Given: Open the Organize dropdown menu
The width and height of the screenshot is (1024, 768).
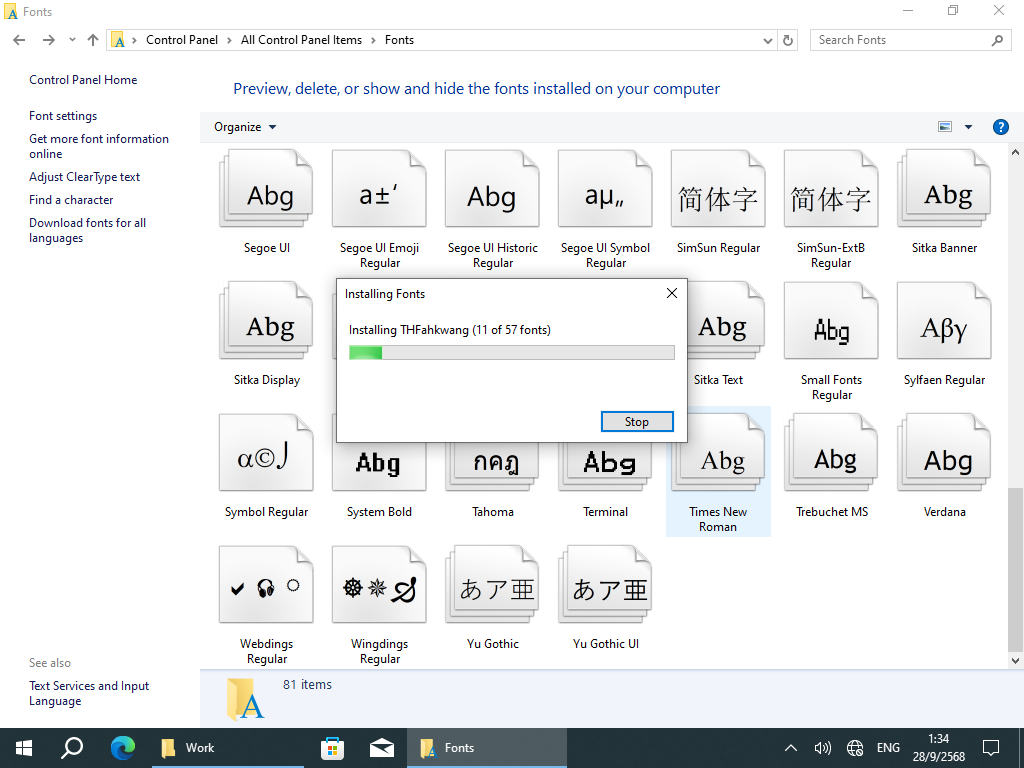Looking at the screenshot, I should click(x=245, y=127).
